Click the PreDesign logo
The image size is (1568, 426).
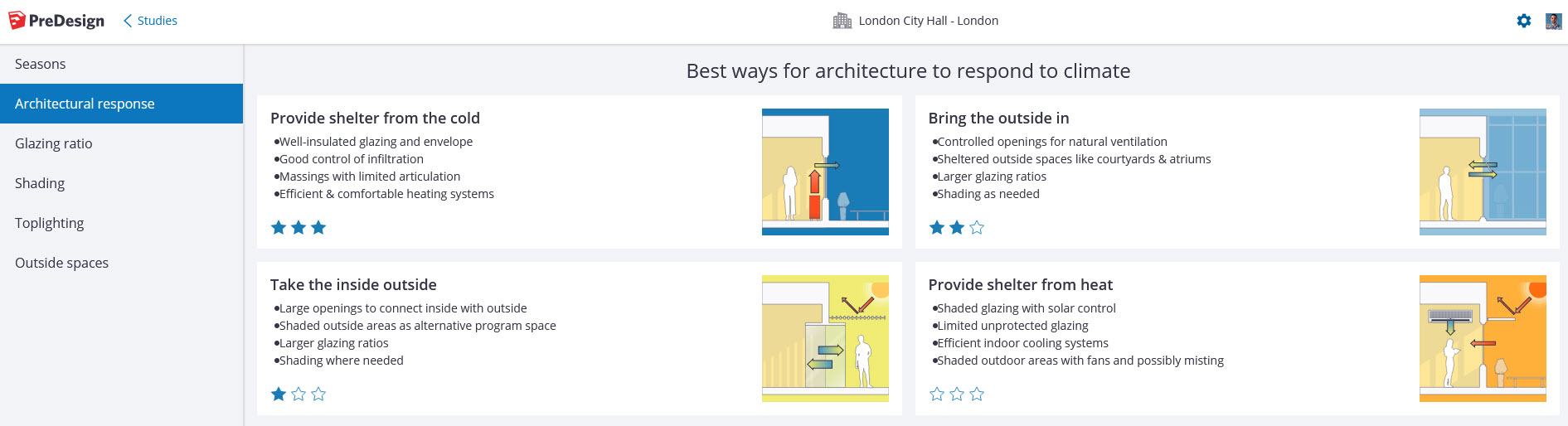[56, 21]
